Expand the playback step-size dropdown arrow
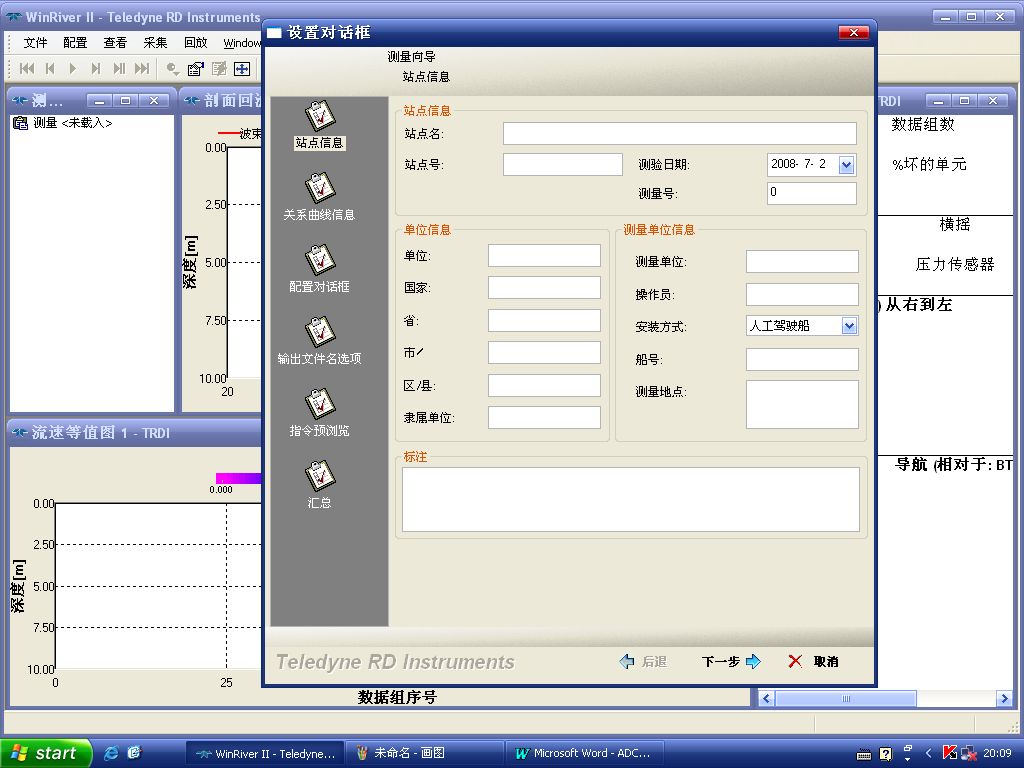 176,73
